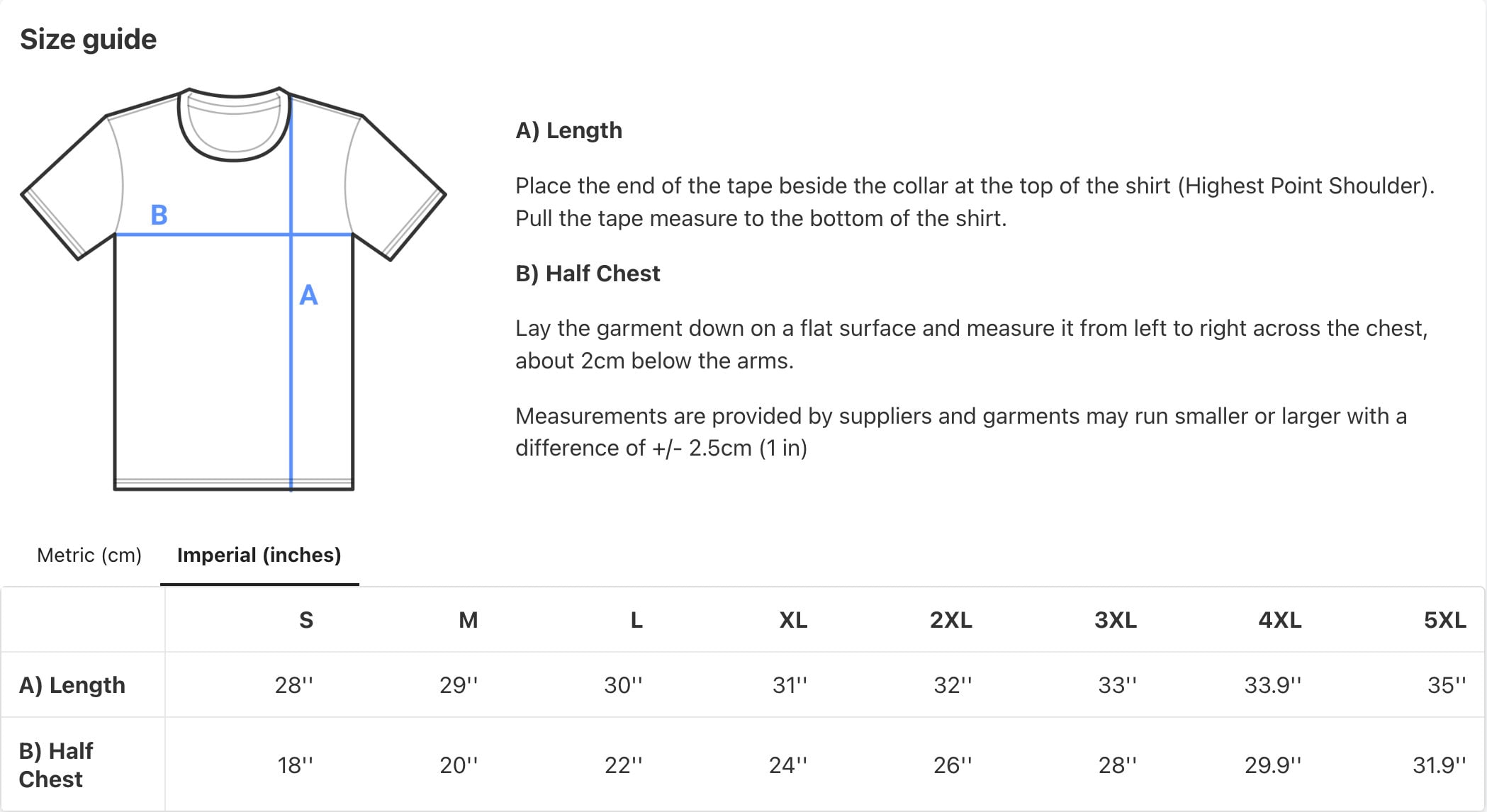Select the Imperial (inches) tab

pyautogui.click(x=259, y=555)
